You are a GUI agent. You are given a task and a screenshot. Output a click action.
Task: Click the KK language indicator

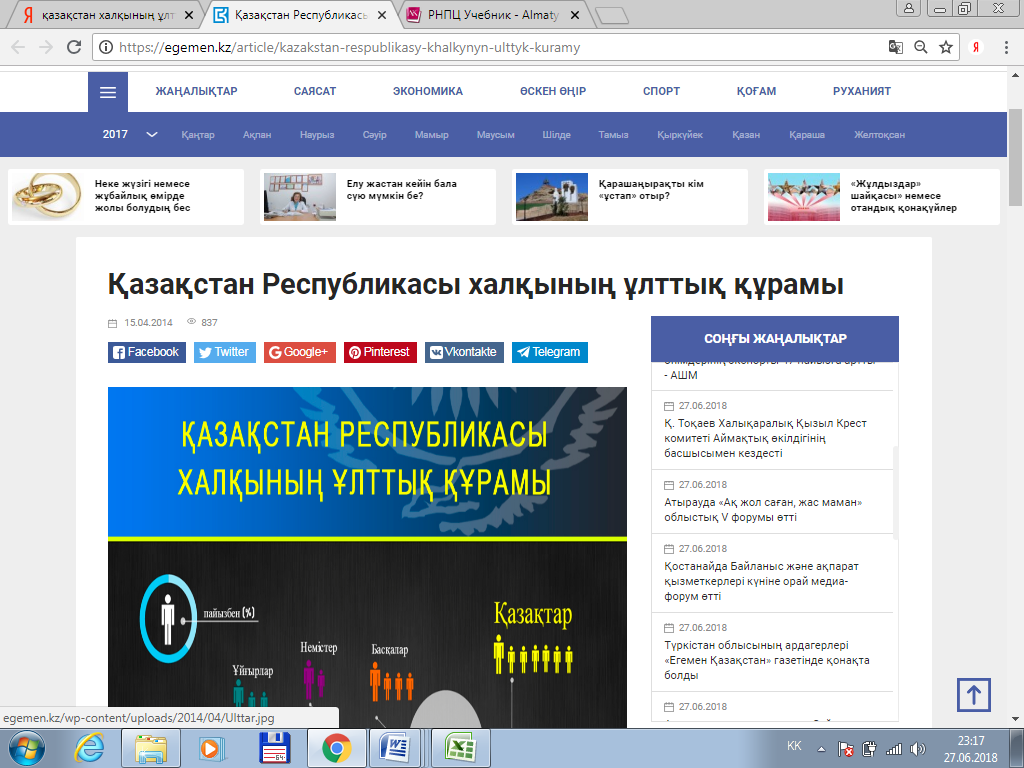pyautogui.click(x=794, y=746)
